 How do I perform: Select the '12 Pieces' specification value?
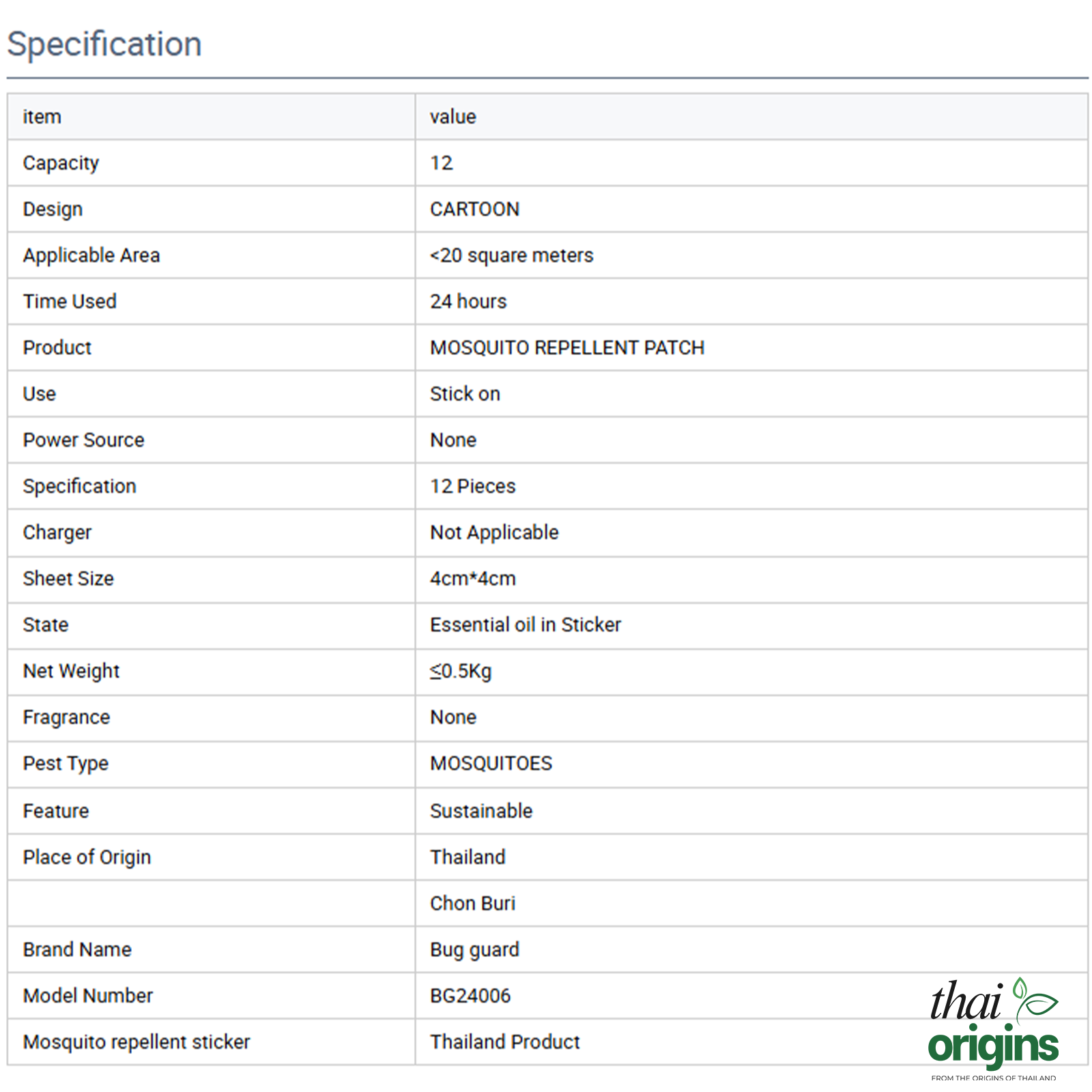(472, 486)
